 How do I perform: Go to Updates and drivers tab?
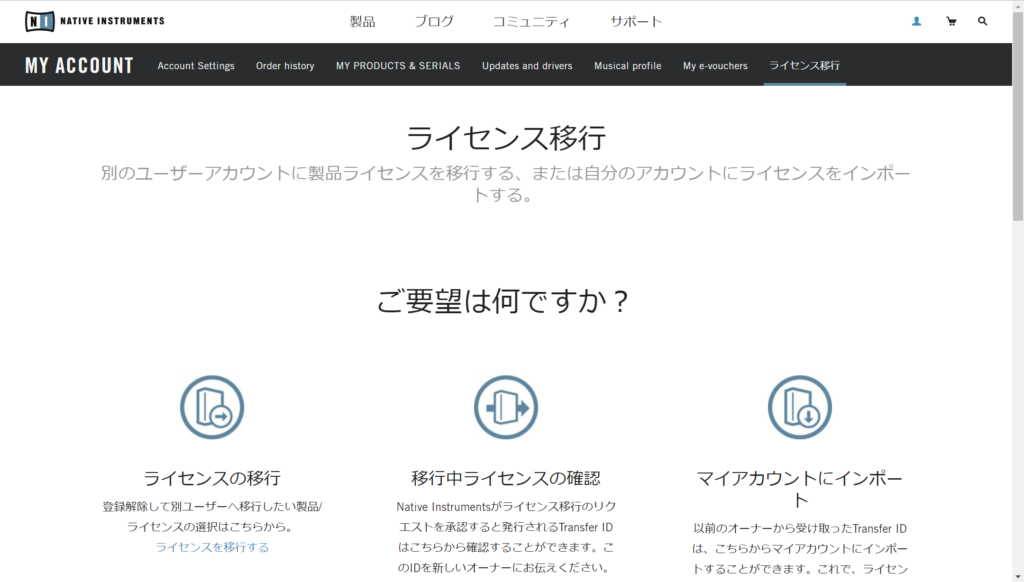(x=527, y=66)
